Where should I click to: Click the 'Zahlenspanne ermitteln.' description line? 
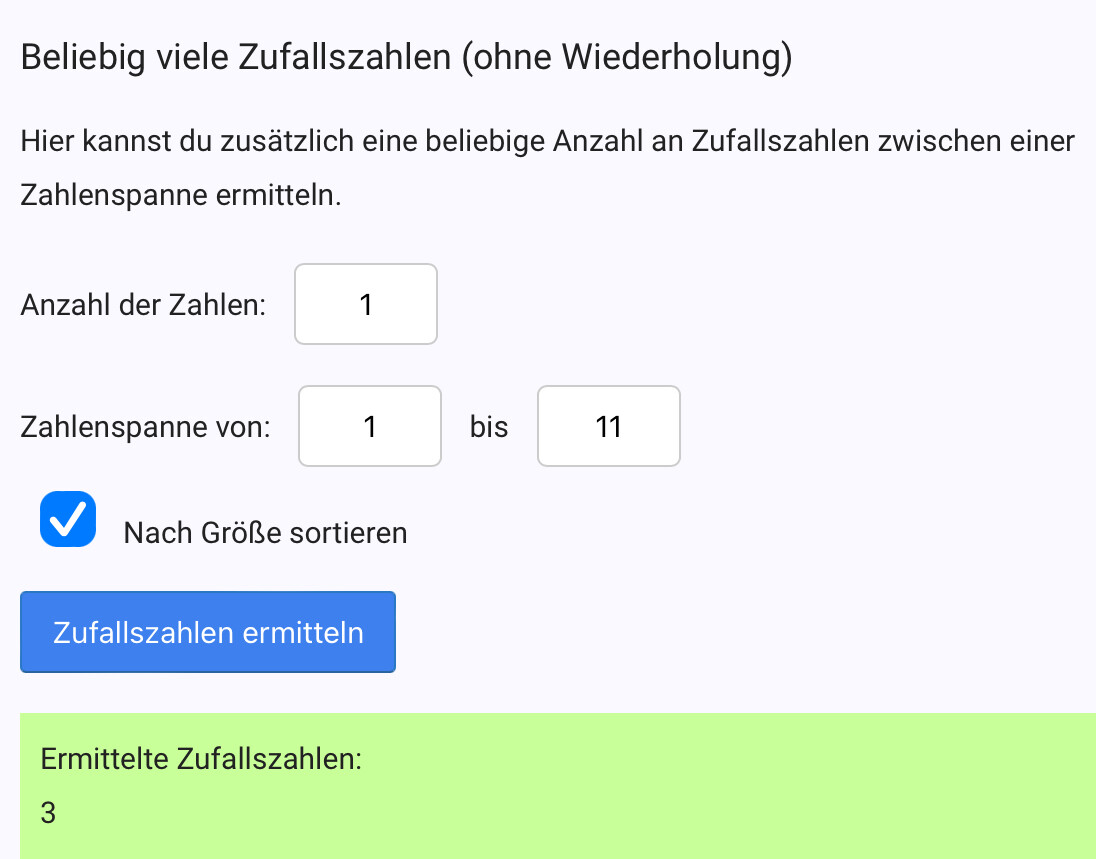coord(181,195)
